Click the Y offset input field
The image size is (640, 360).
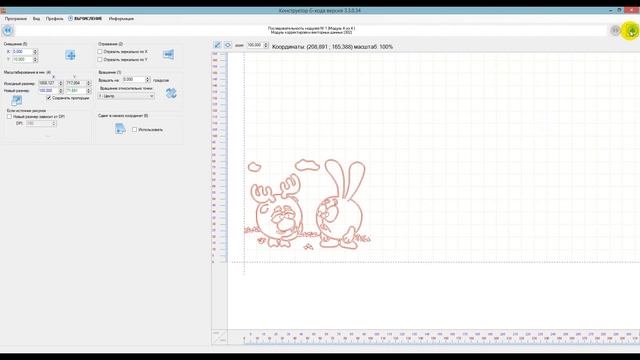(x=22, y=60)
